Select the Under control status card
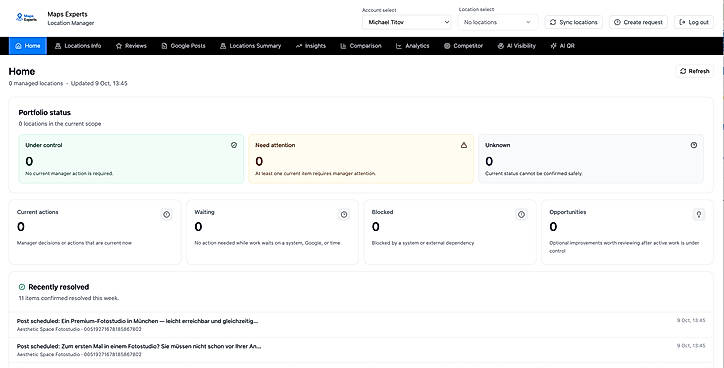The width and height of the screenshot is (724, 368). (131, 159)
